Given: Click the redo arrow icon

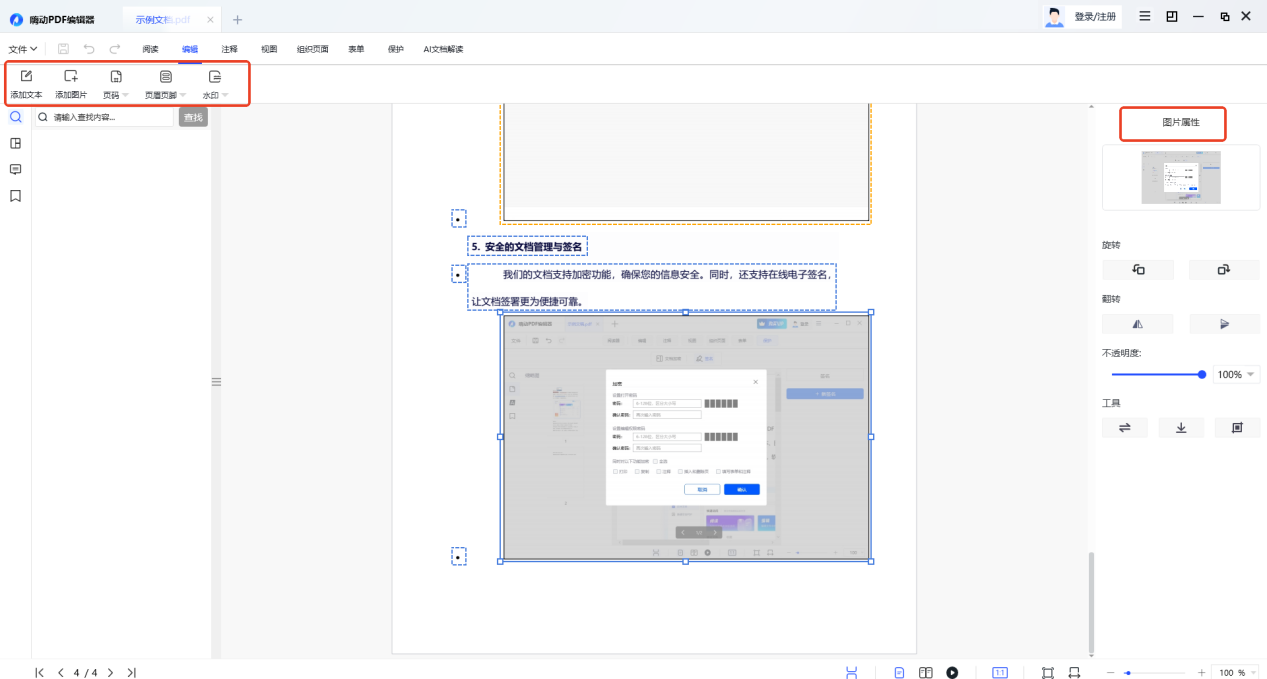Looking at the screenshot, I should (x=115, y=48).
